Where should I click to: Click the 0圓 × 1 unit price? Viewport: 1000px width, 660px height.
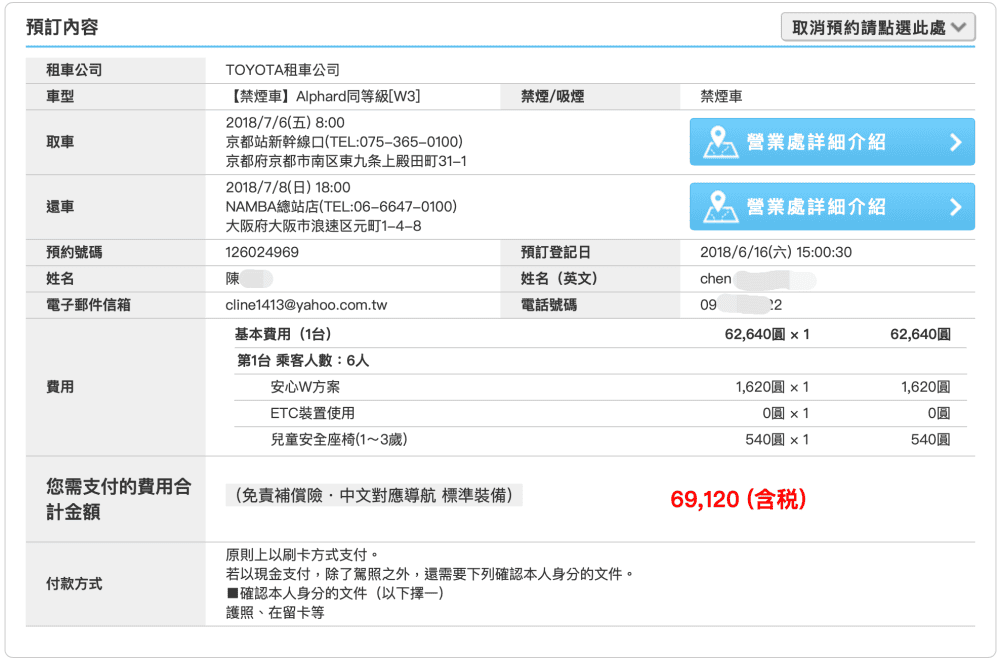[786, 413]
